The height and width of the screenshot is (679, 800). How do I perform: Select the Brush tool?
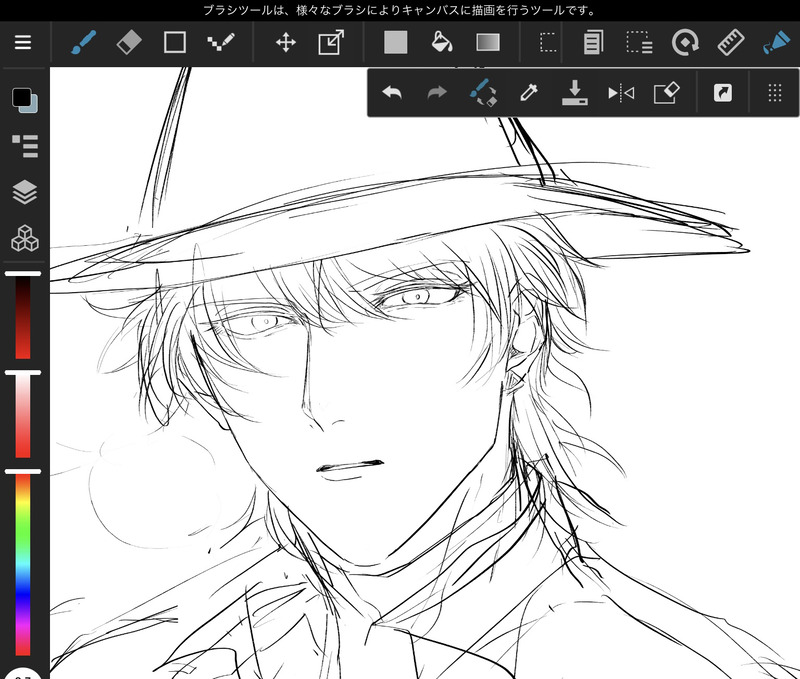click(84, 42)
